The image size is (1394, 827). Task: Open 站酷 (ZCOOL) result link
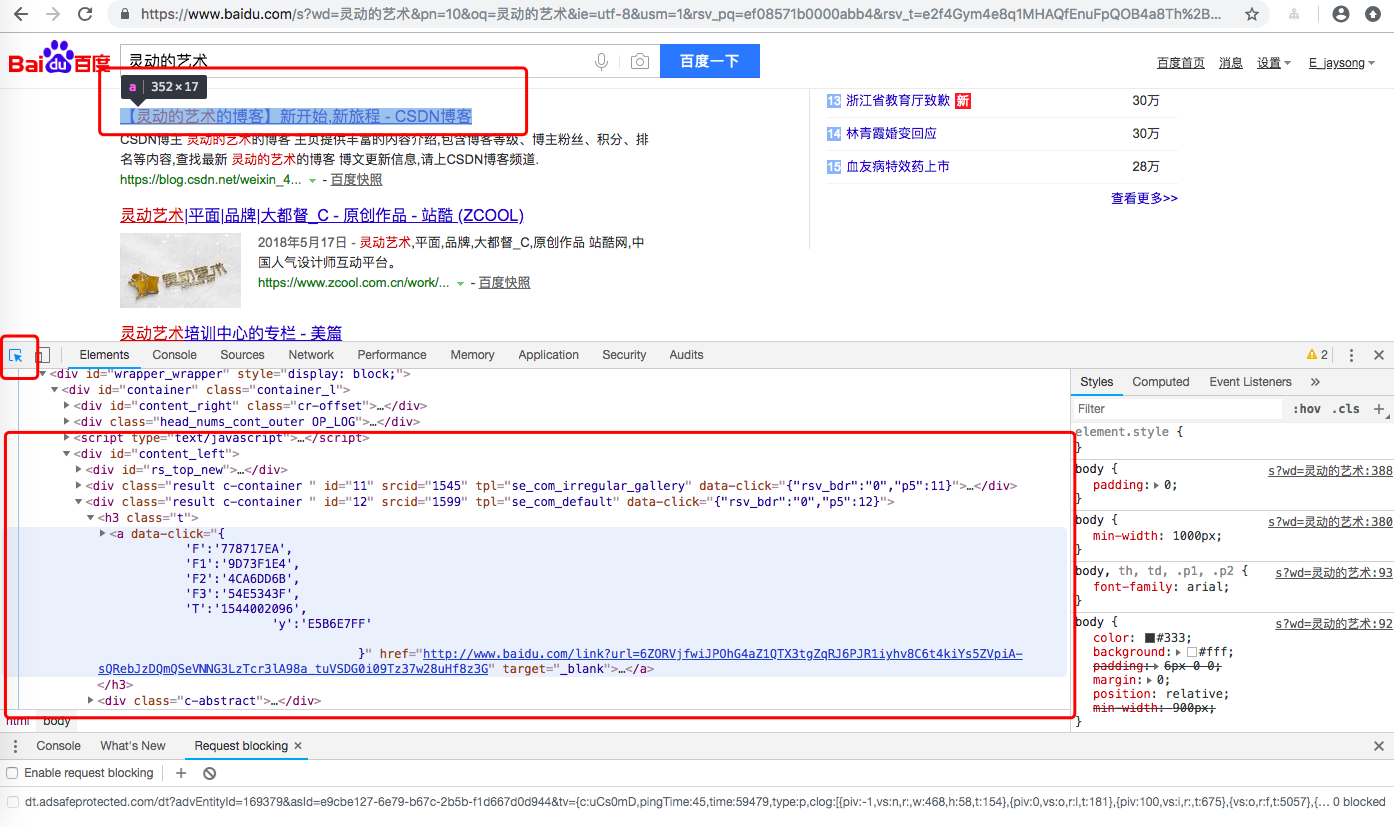click(322, 216)
